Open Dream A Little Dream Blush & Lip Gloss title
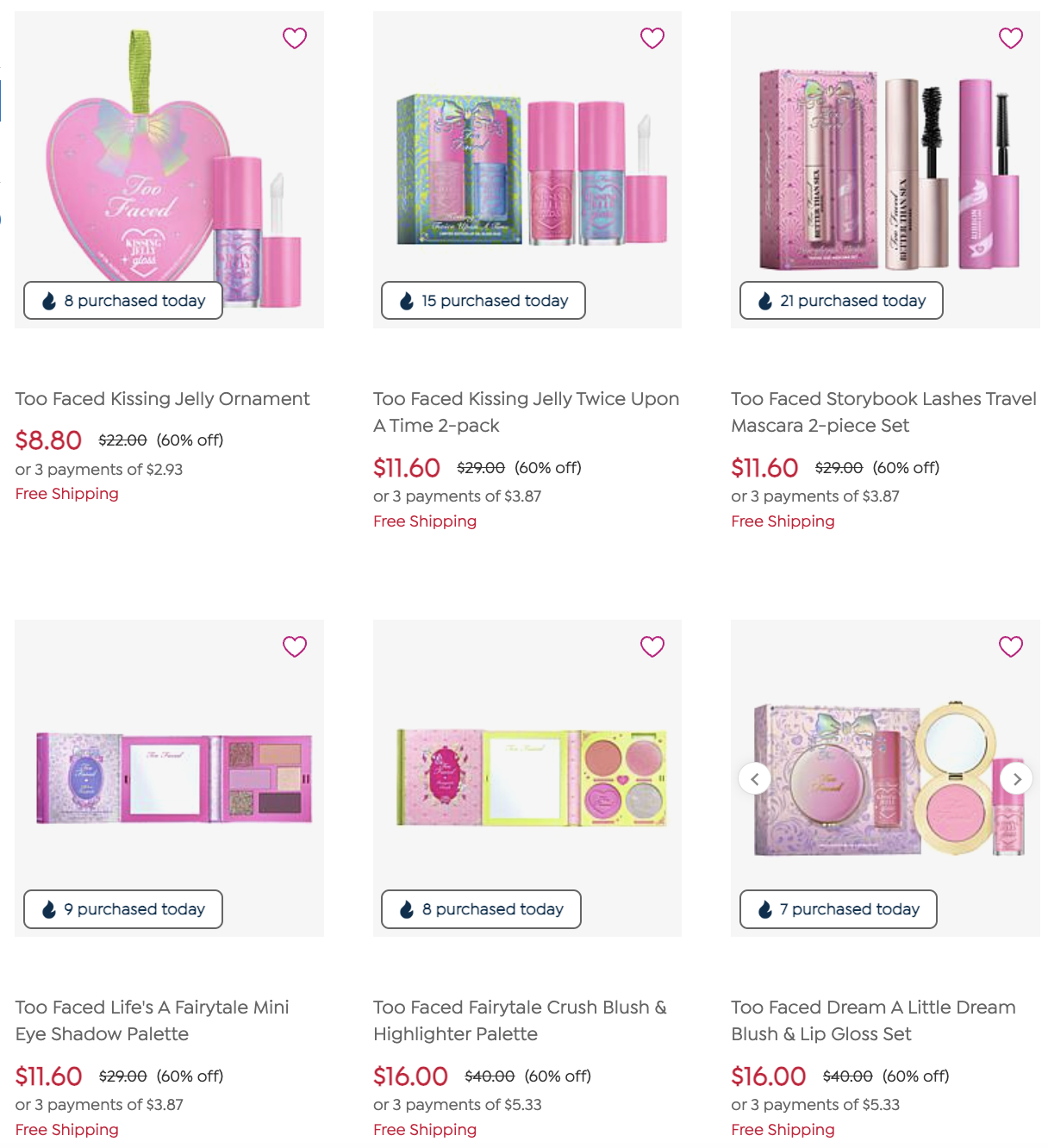The width and height of the screenshot is (1048, 1148). [873, 1020]
